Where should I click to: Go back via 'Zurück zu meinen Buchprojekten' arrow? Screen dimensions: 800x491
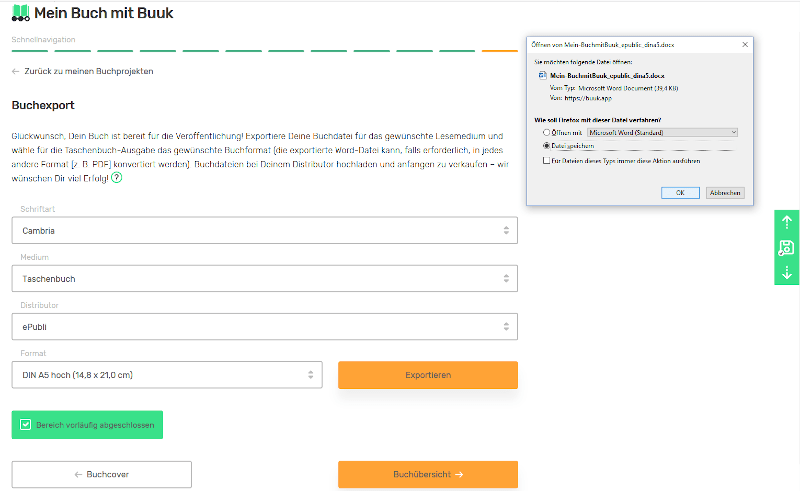pos(16,71)
